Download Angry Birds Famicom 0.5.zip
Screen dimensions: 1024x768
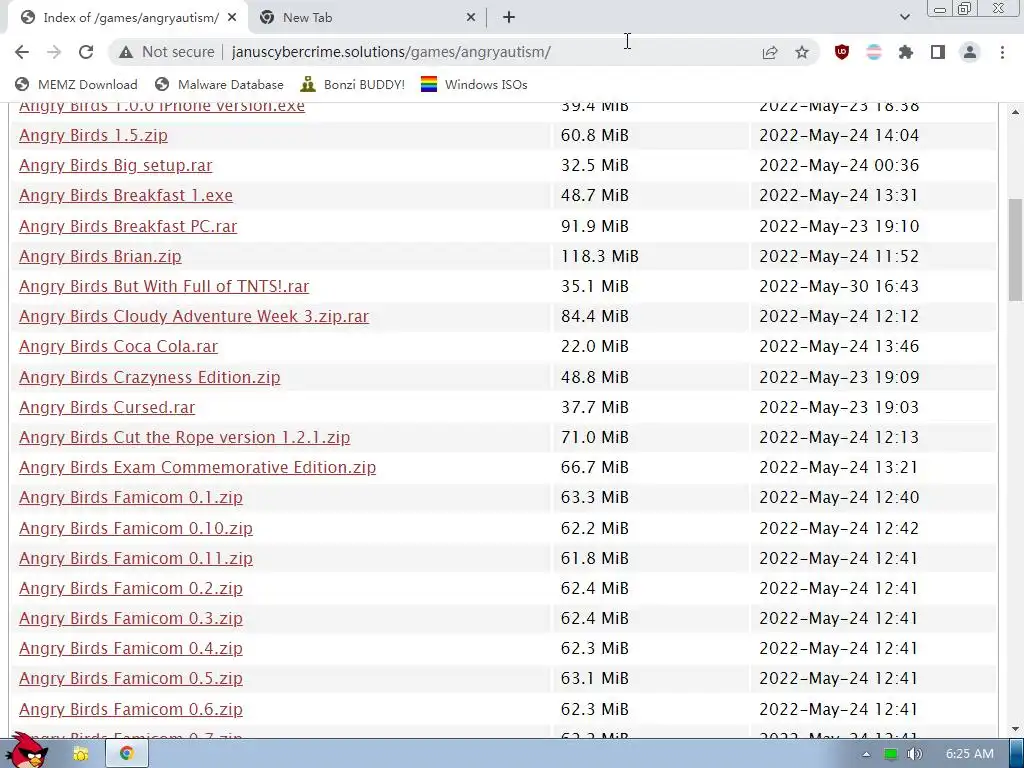click(x=131, y=678)
